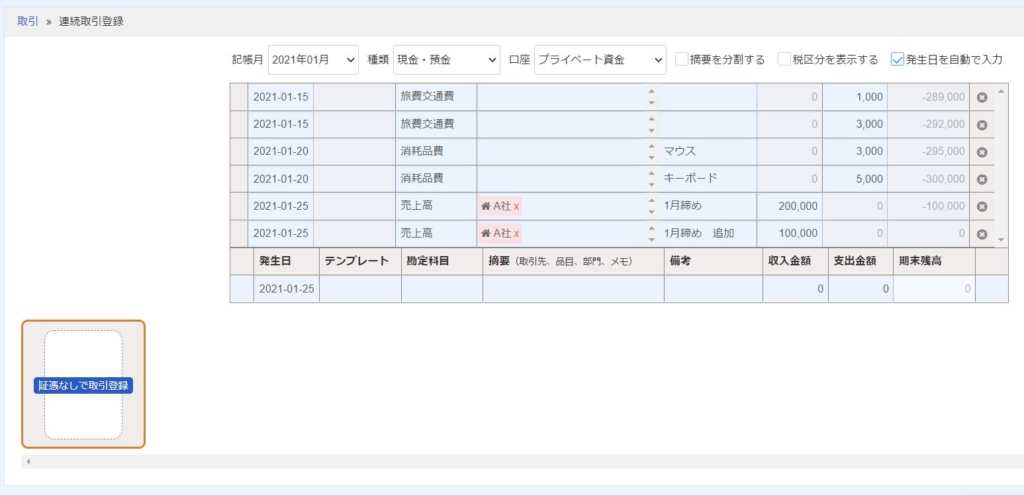The width and height of the screenshot is (1024, 495).
Task: Click the 摘要 field in the new entry row
Action: 573,289
